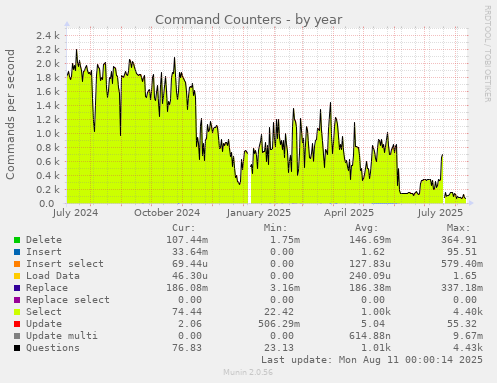Click the 2.4 k y-axis value
497x383 pixels.
[x=48, y=35]
